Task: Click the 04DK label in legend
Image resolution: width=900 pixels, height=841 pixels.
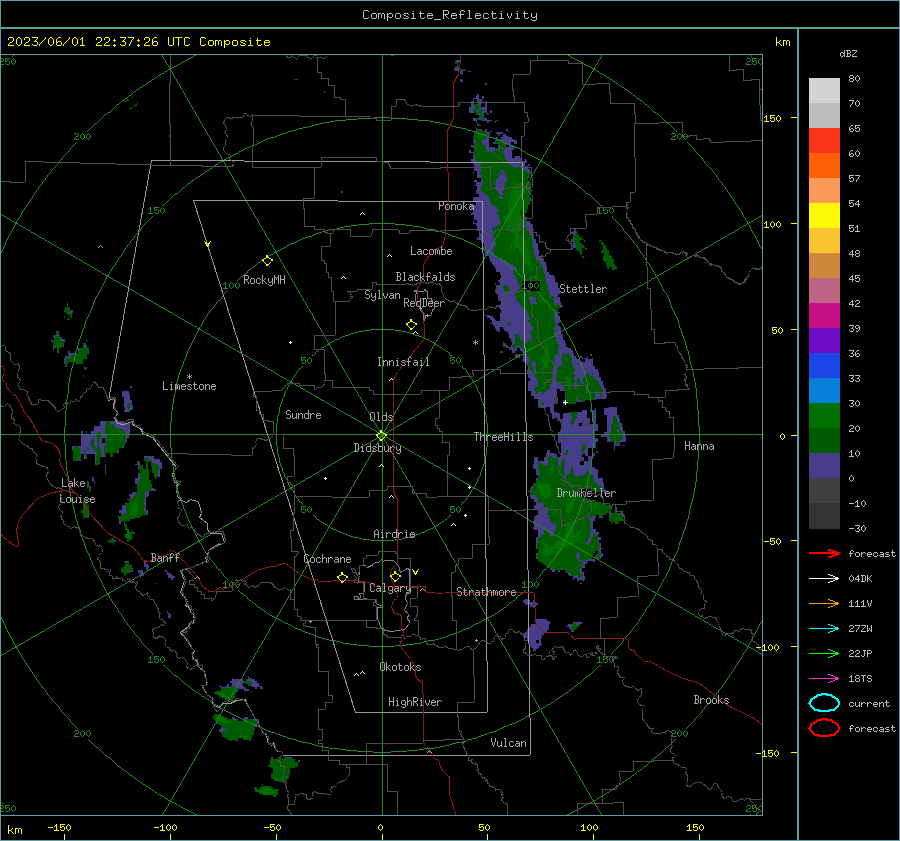Action: coord(860,578)
